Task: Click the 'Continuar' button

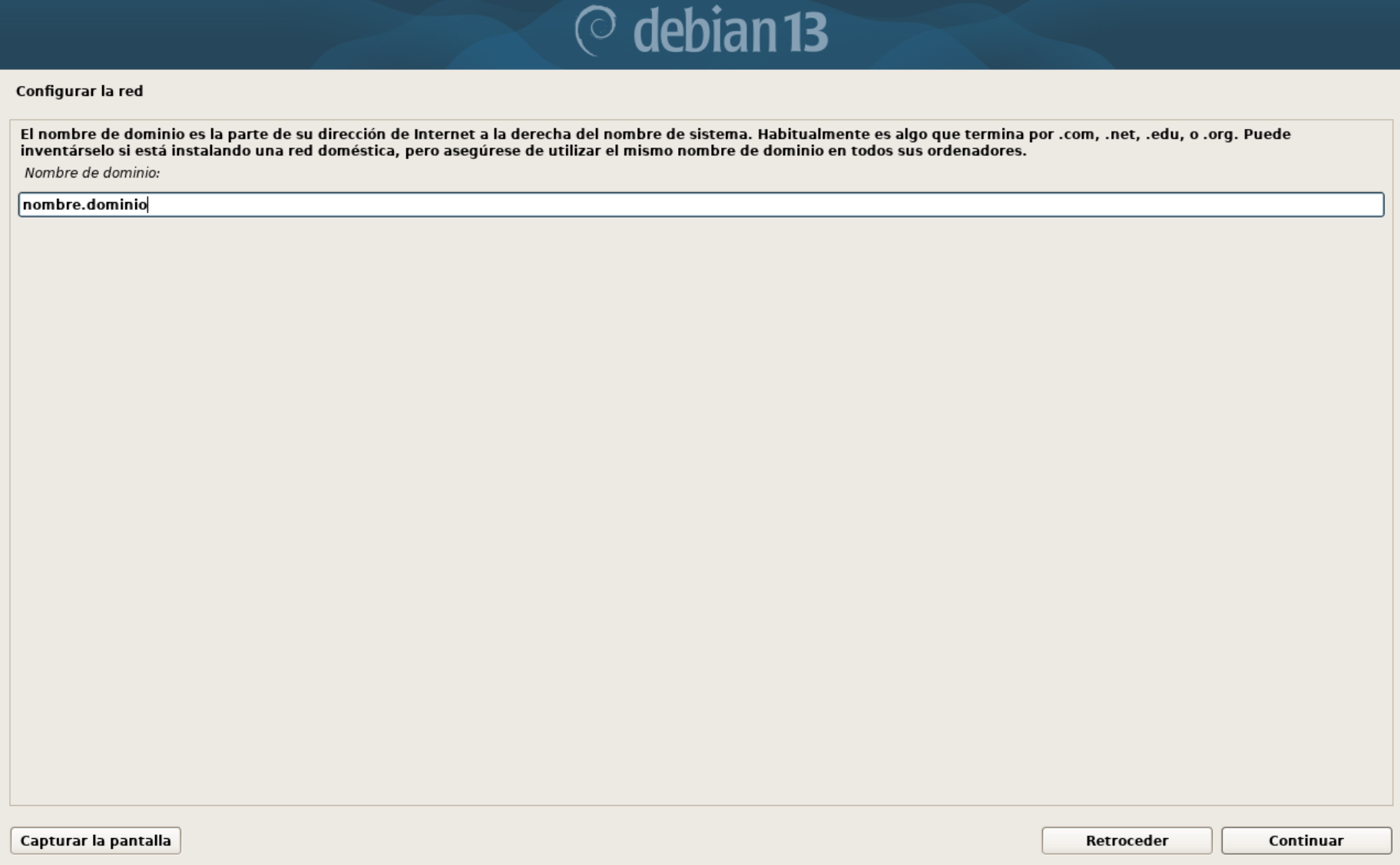Action: [x=1306, y=840]
